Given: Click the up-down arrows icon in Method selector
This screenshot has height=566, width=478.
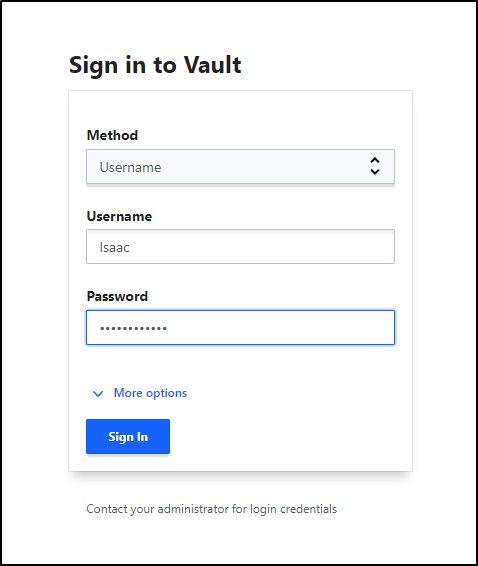Looking at the screenshot, I should pos(375,166).
